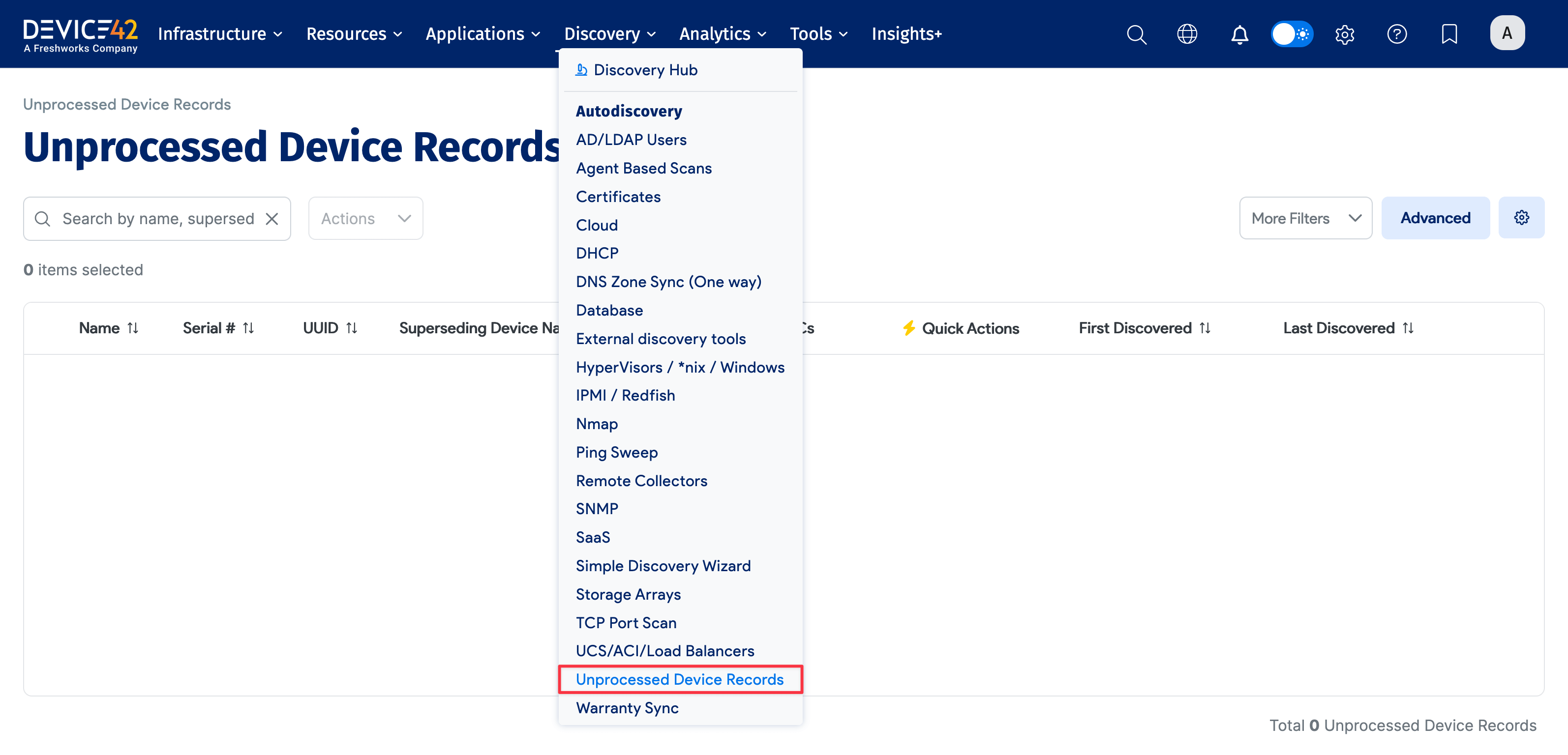This screenshot has height=755, width=1568.
Task: Click the help question mark icon
Action: click(1397, 34)
